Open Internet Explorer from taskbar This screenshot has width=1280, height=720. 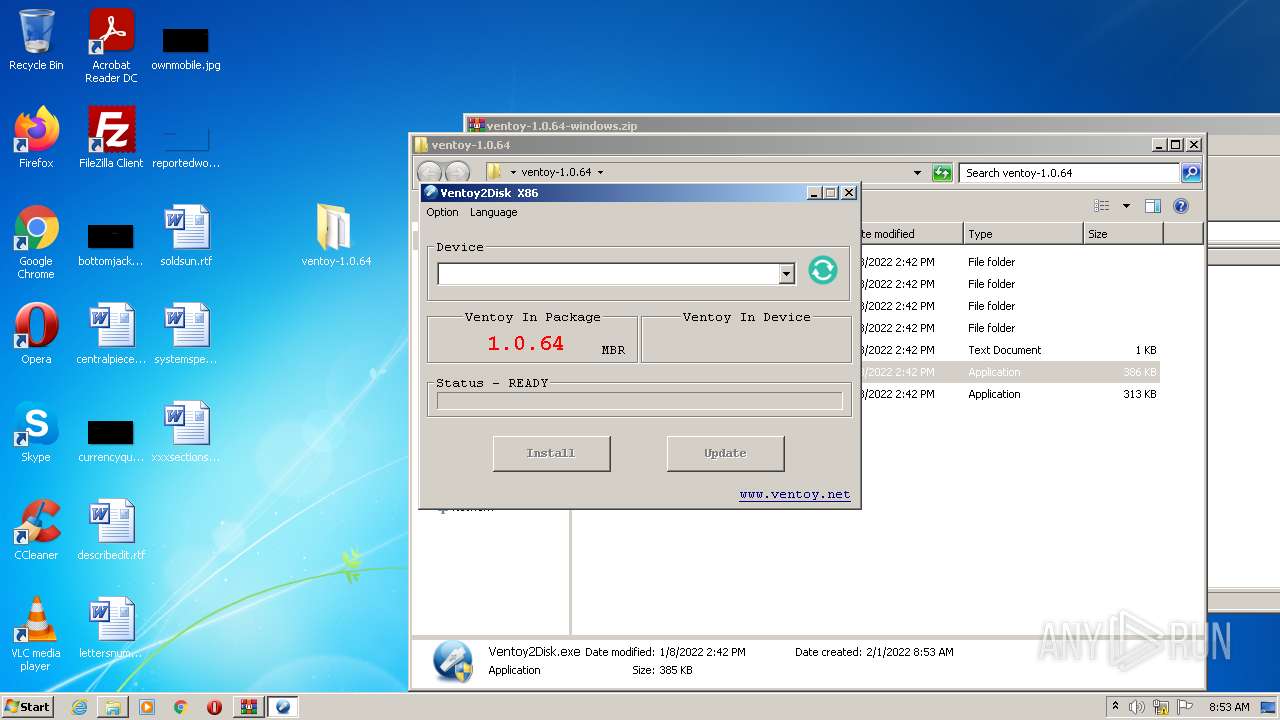tap(79, 707)
